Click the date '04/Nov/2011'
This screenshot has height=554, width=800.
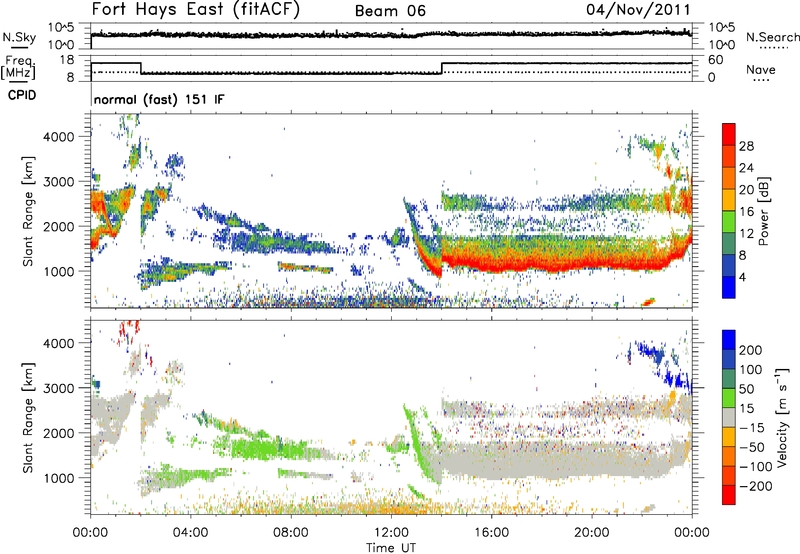(x=638, y=9)
